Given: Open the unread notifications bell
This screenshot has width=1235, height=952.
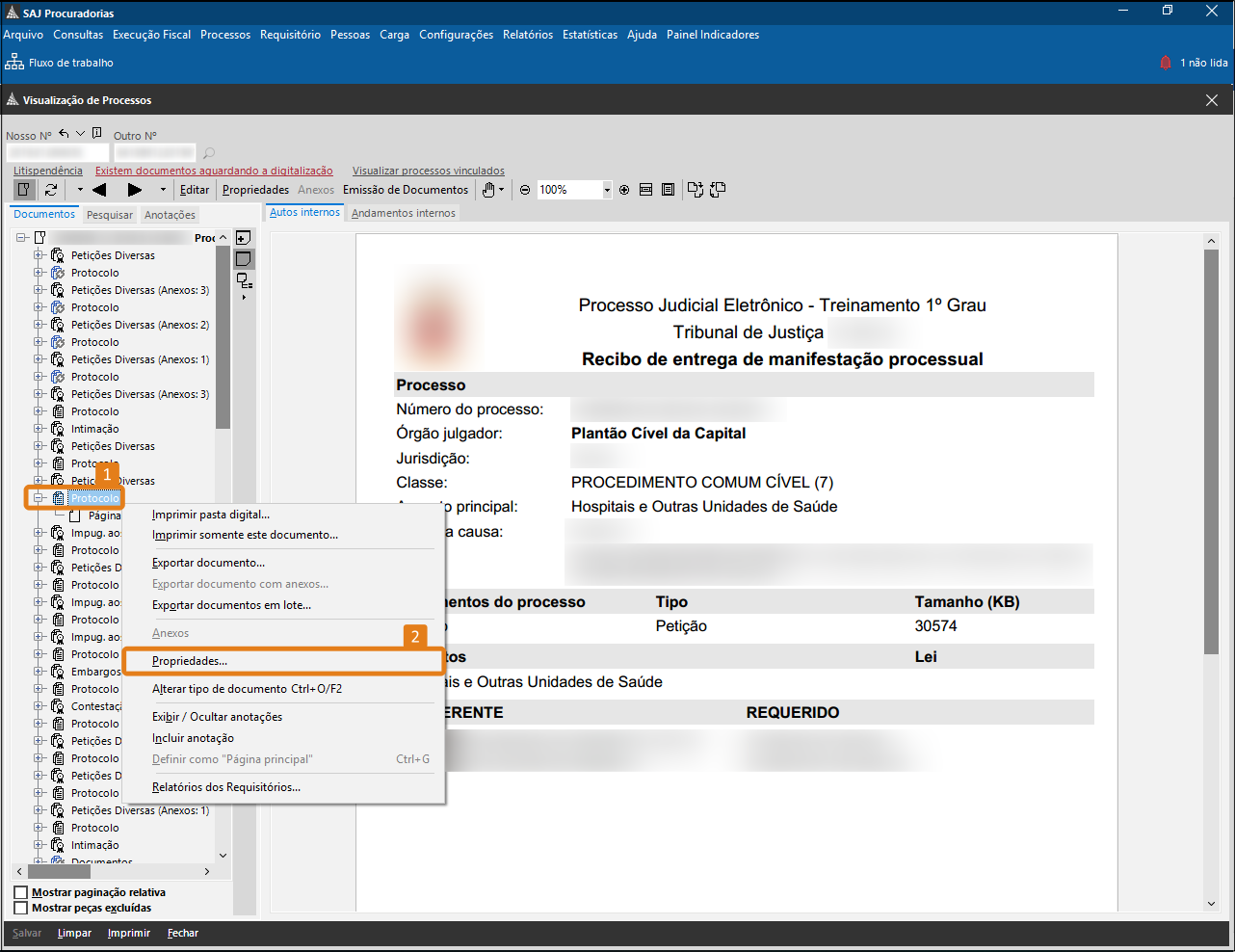Looking at the screenshot, I should pos(1166,63).
